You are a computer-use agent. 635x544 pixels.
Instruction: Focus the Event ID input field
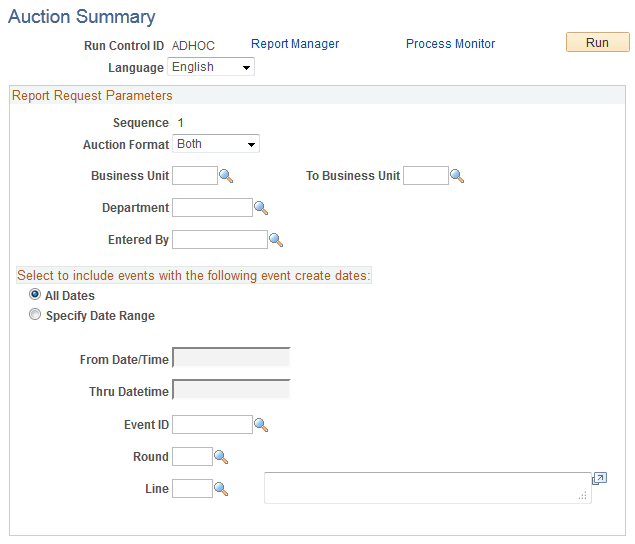pyautogui.click(x=212, y=424)
